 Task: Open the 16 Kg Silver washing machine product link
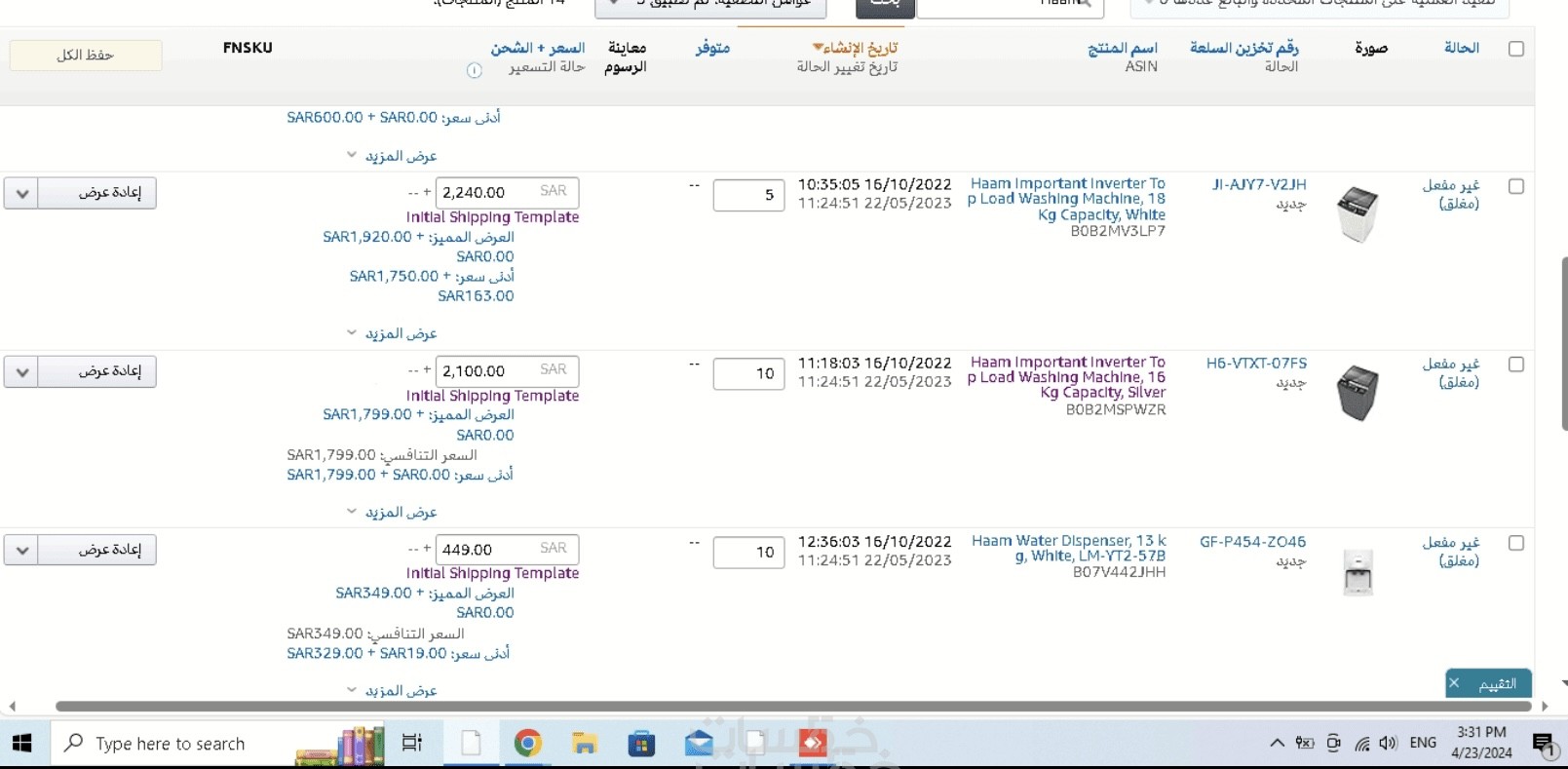click(1066, 377)
